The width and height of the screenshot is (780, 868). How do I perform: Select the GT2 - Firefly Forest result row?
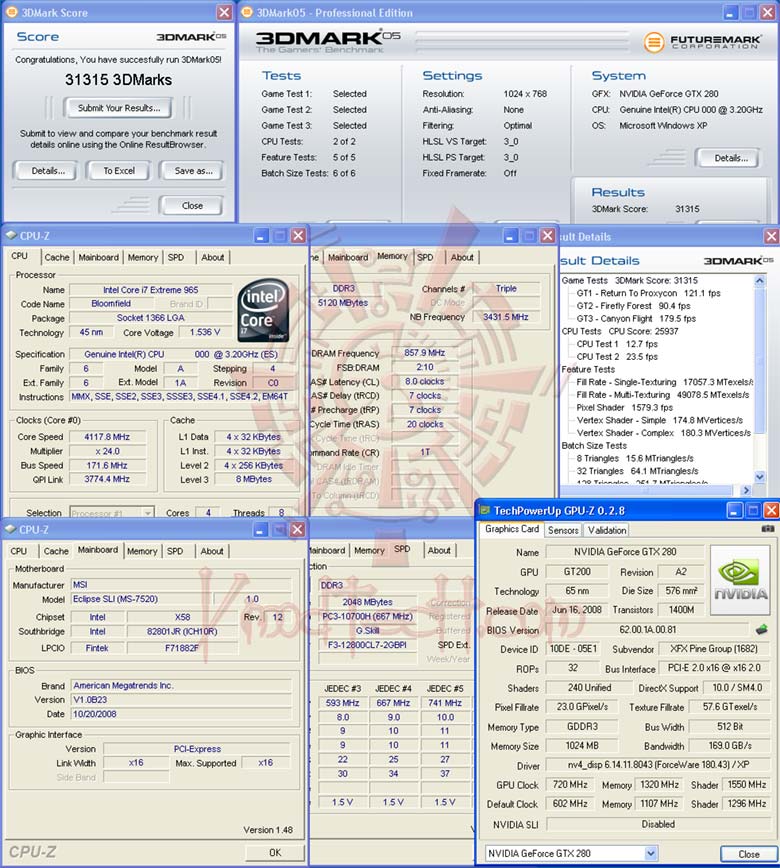[633, 306]
